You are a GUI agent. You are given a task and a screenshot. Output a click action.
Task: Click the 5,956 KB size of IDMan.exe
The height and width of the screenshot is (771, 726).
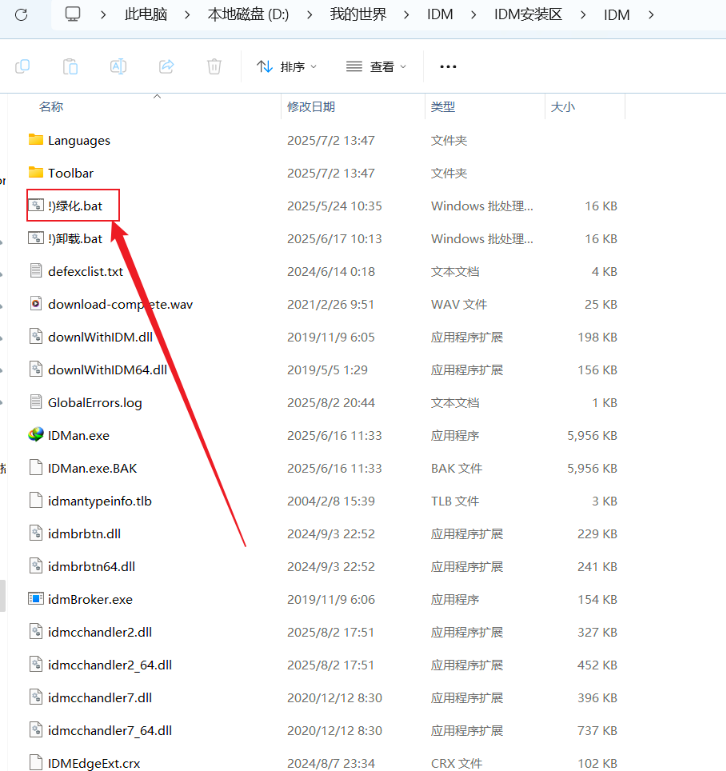click(x=592, y=435)
